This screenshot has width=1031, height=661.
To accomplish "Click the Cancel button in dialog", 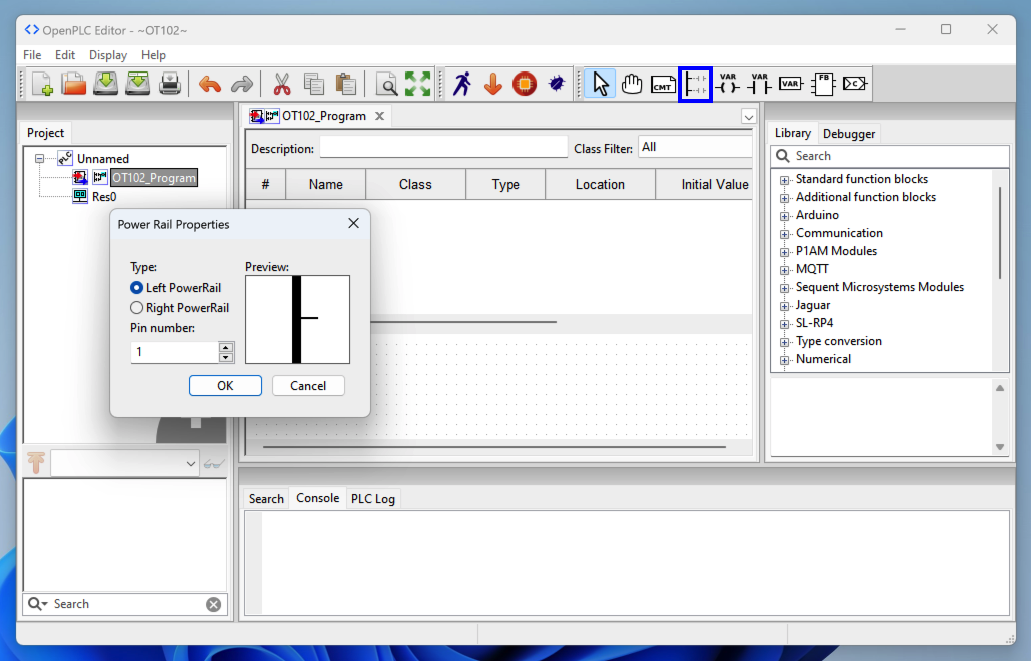I will coord(308,386).
